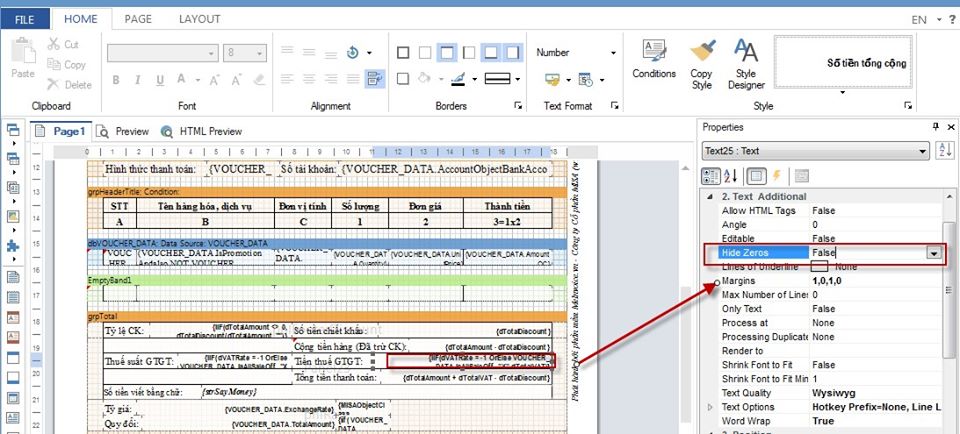
Task: Click the Properties panel vertical scrollbar
Action: click(948, 290)
